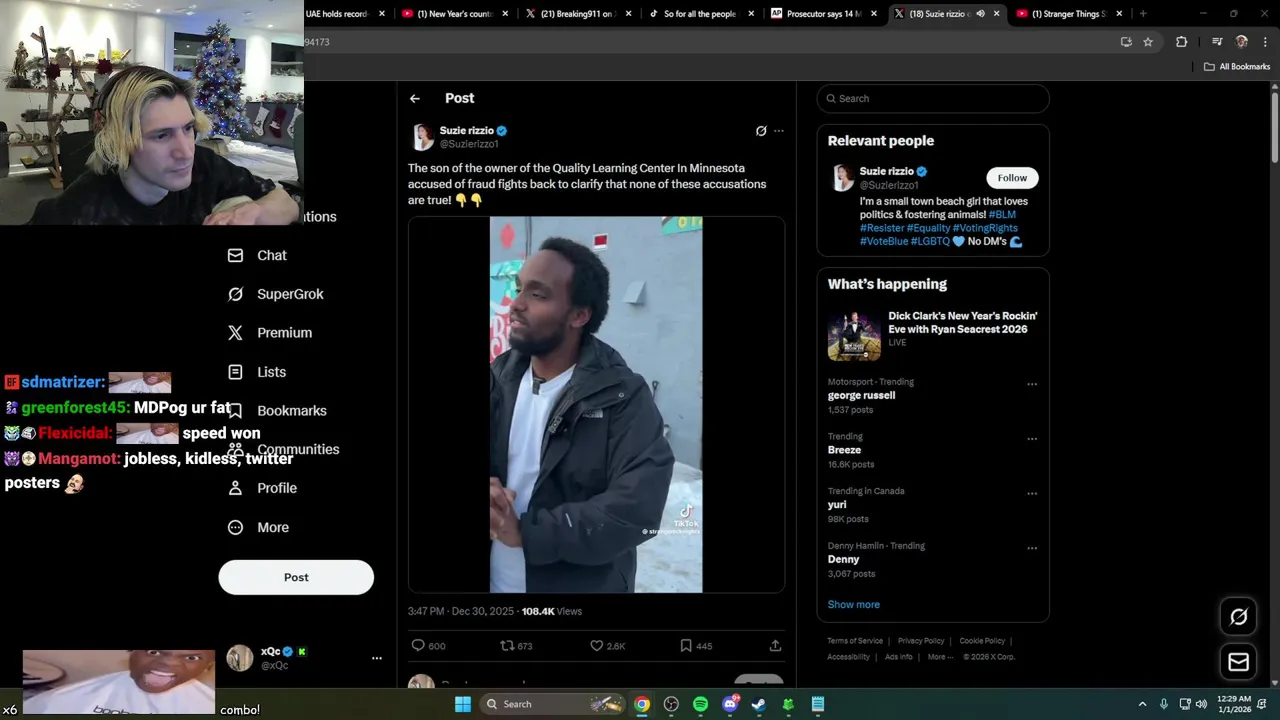
Task: Open Cookie Policy footer link
Action: 982,641
